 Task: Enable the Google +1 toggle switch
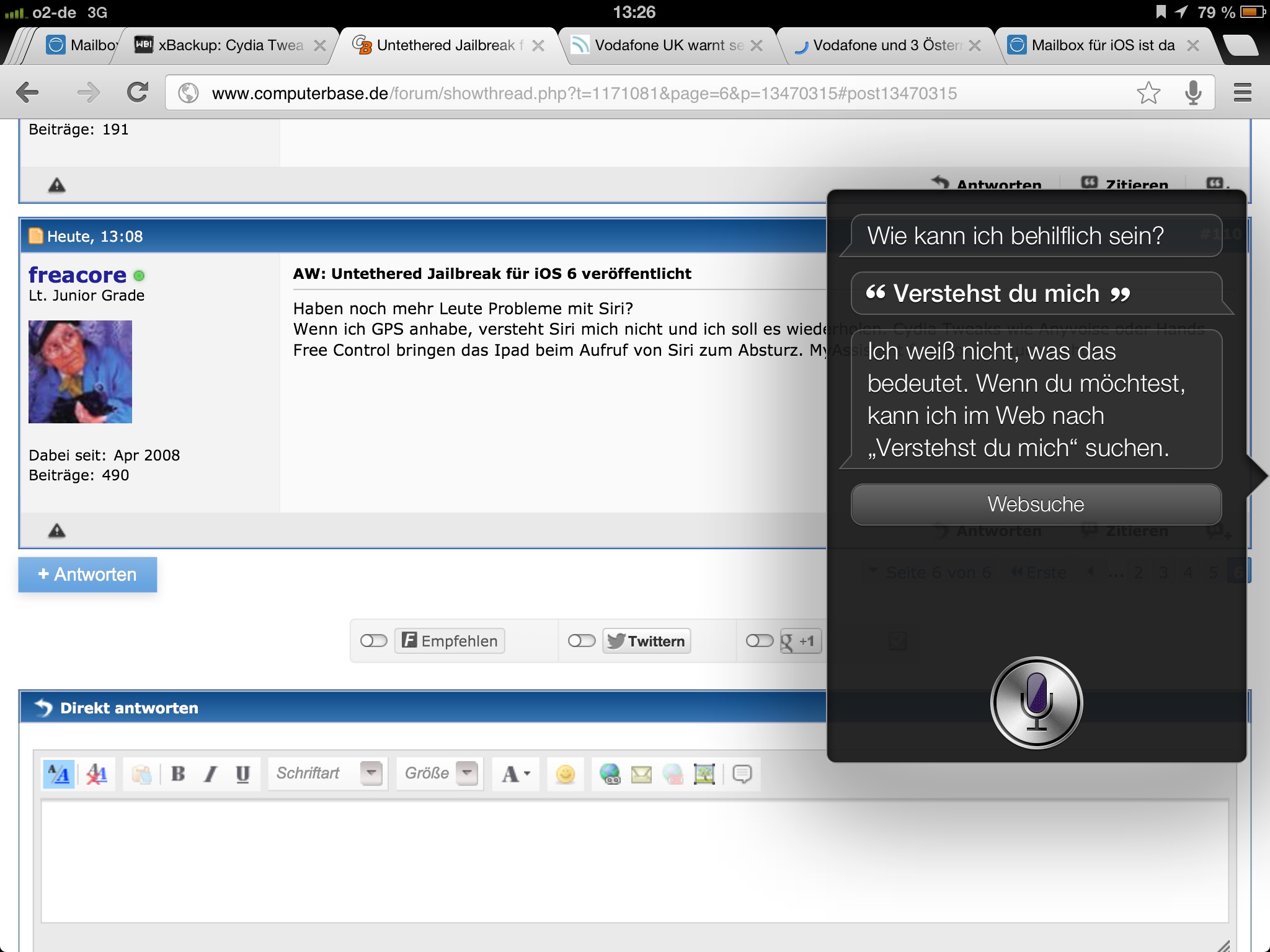click(x=760, y=641)
